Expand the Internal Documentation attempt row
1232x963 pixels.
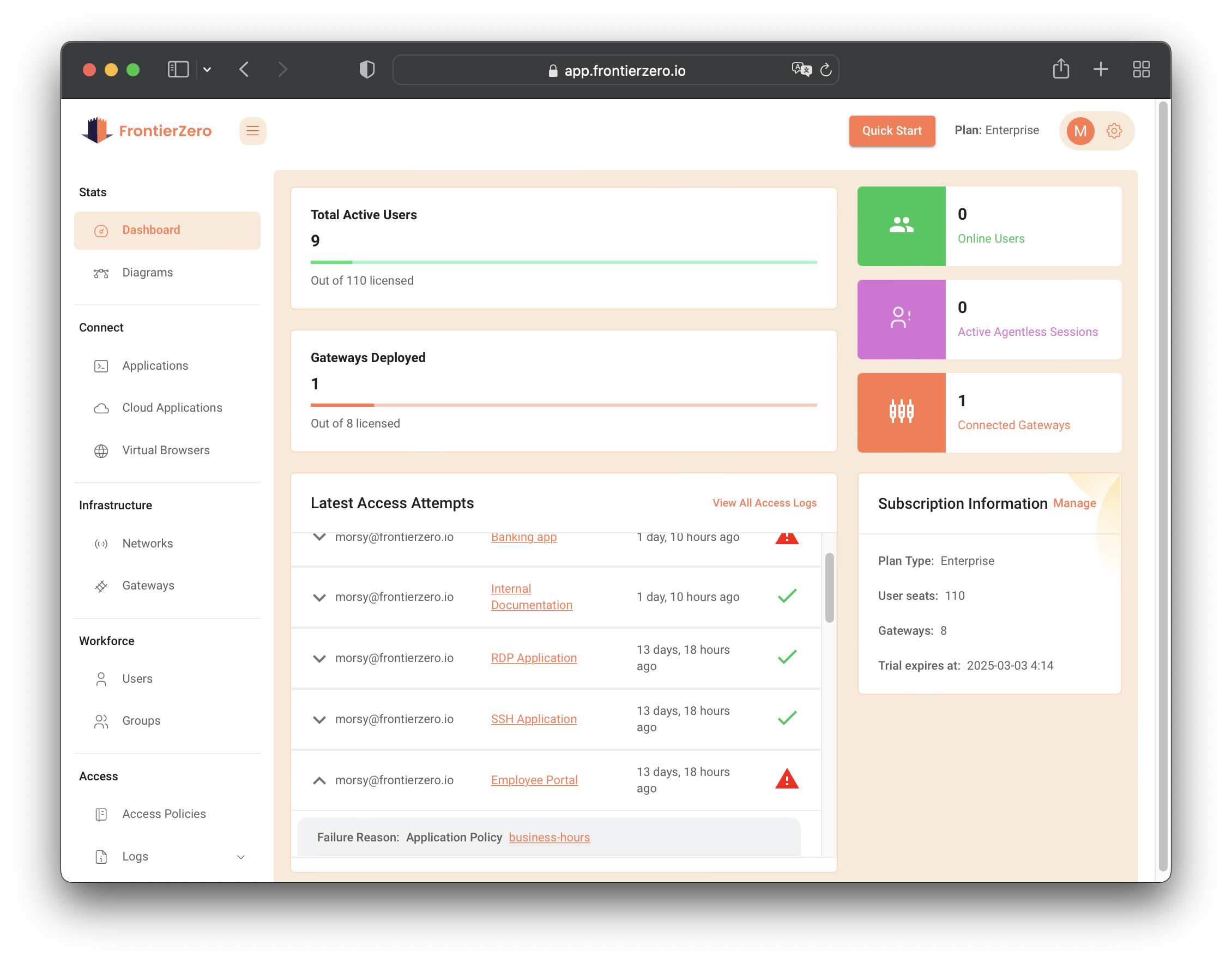319,598
